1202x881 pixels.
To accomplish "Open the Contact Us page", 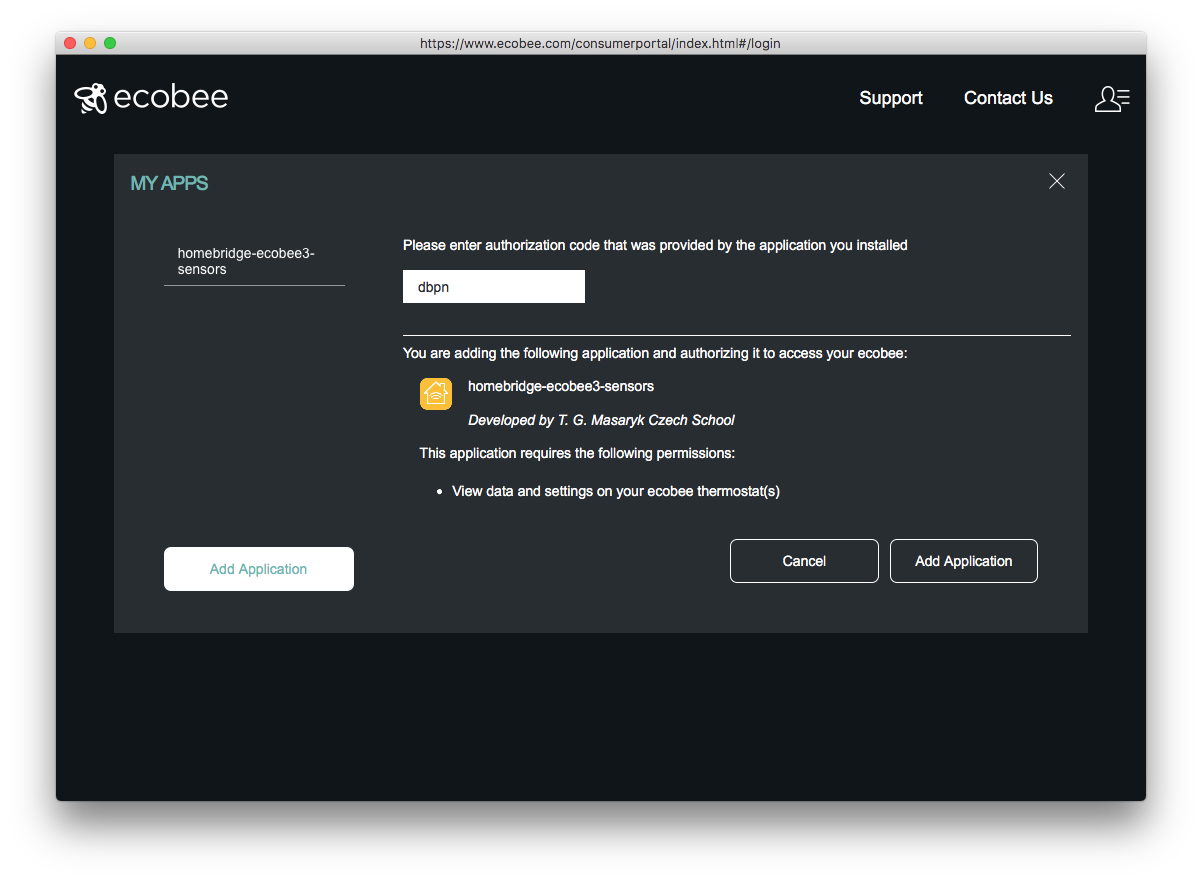I will pyautogui.click(x=1008, y=98).
